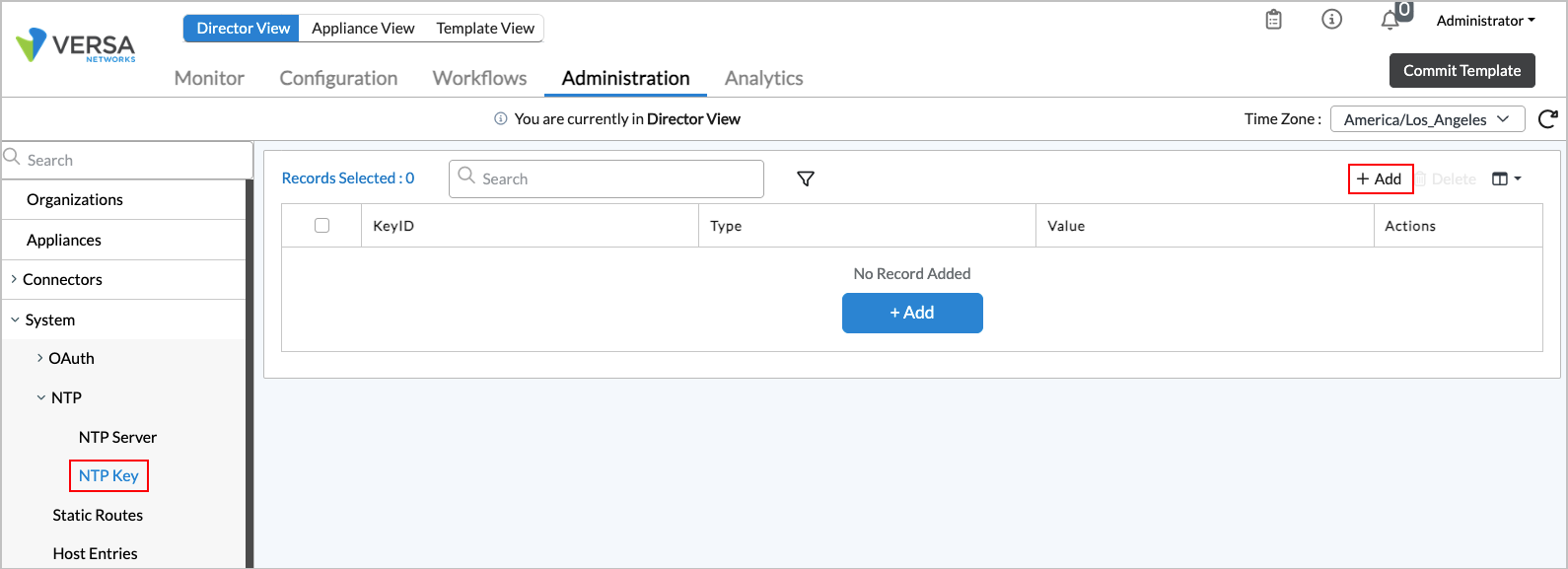Open the Analytics tab
The height and width of the screenshot is (569, 1568).
click(x=763, y=78)
